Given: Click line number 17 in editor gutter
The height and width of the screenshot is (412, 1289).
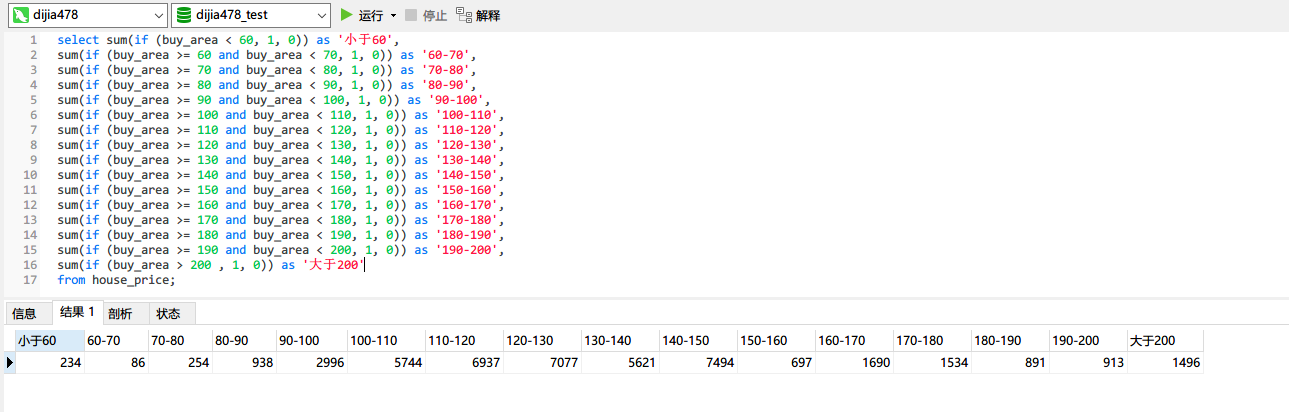Looking at the screenshot, I should pyautogui.click(x=33, y=280).
